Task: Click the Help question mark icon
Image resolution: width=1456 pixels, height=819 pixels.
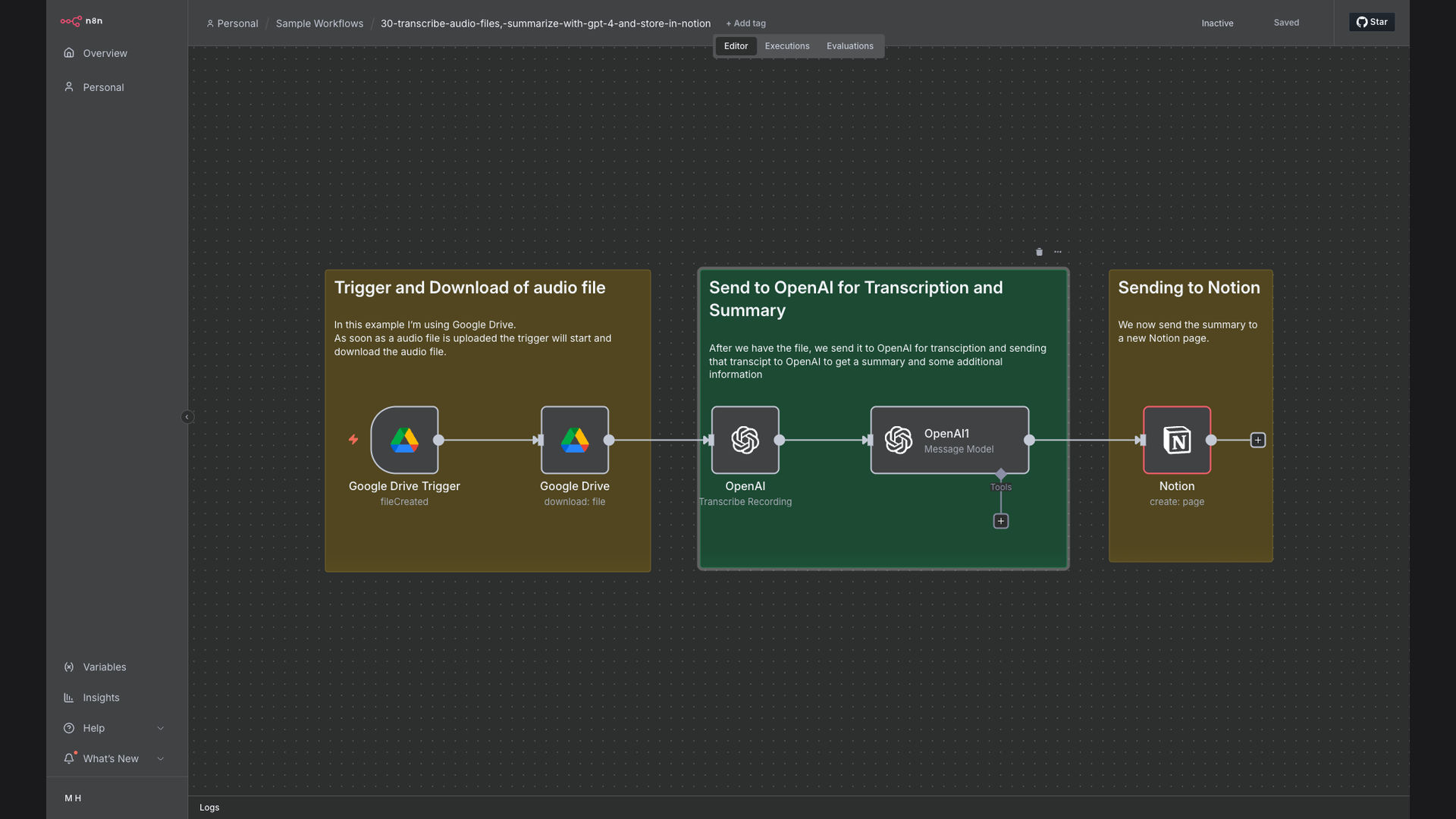Action: click(x=69, y=728)
